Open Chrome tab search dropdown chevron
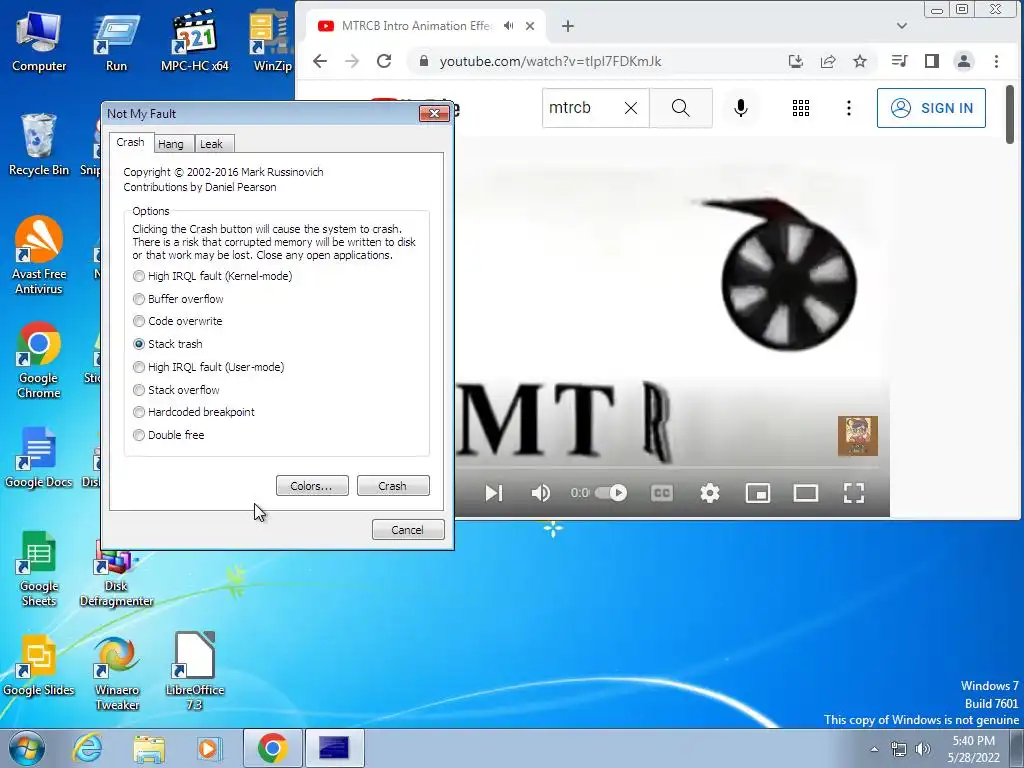Screen dimensions: 1024x768 coord(902,26)
